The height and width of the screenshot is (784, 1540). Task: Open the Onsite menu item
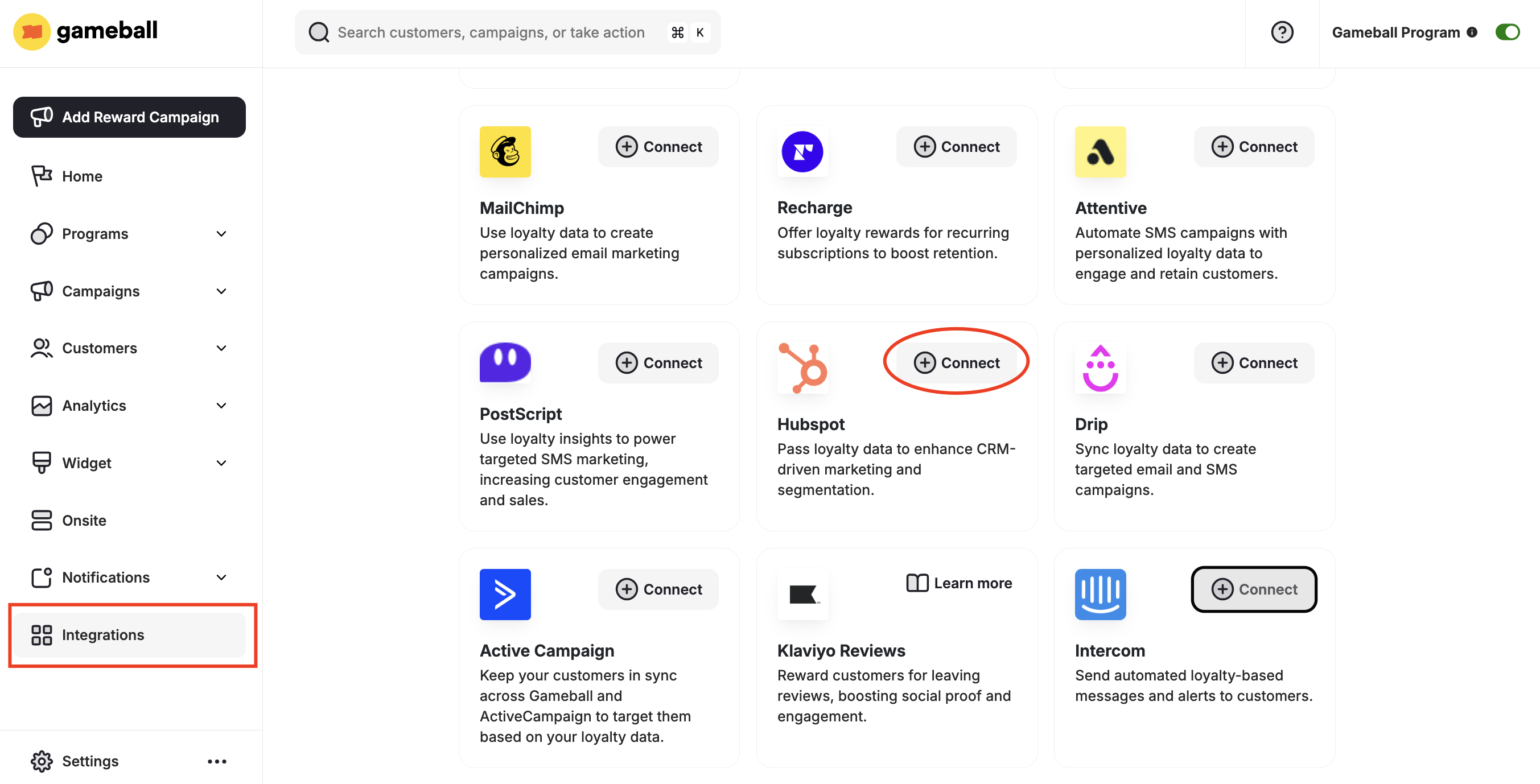(x=84, y=520)
